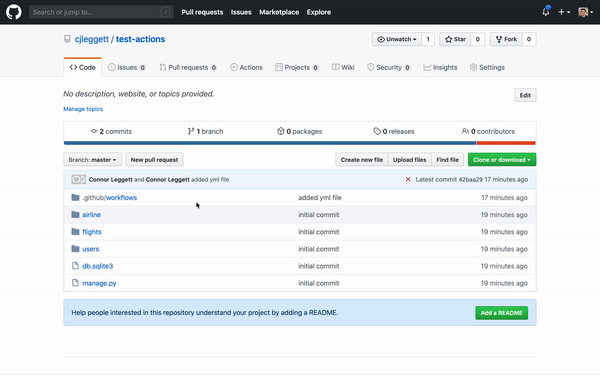Open the notifications bell

[546, 12]
